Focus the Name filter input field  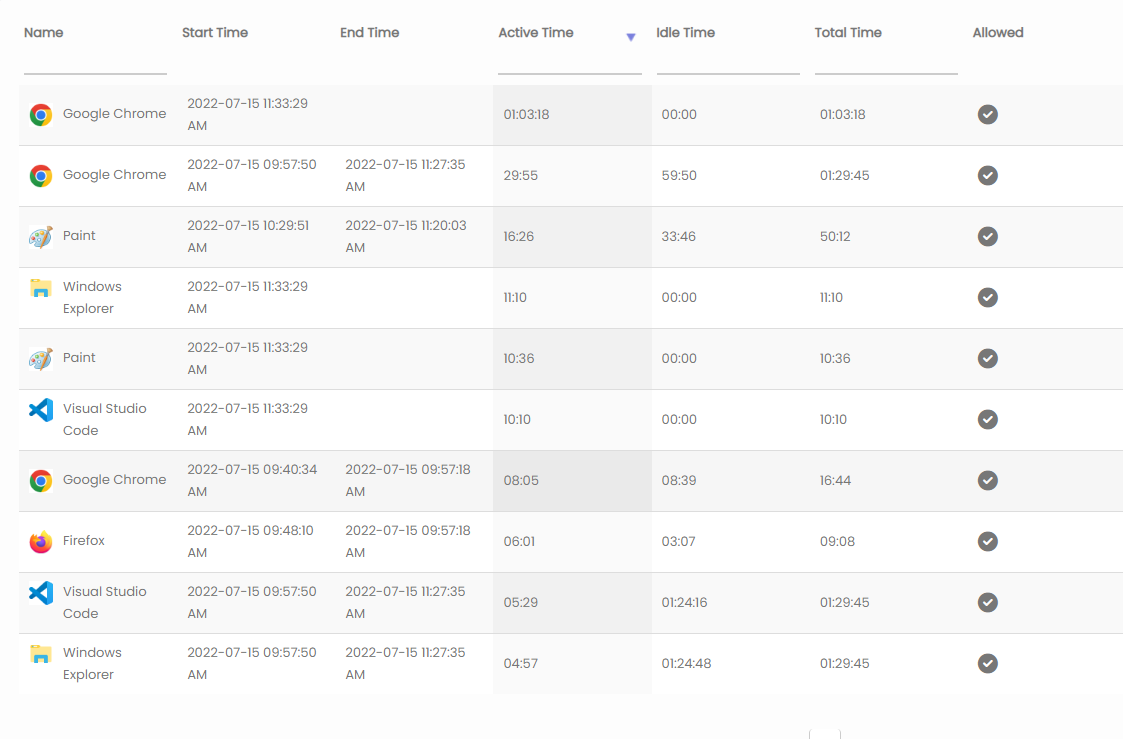tap(95, 63)
